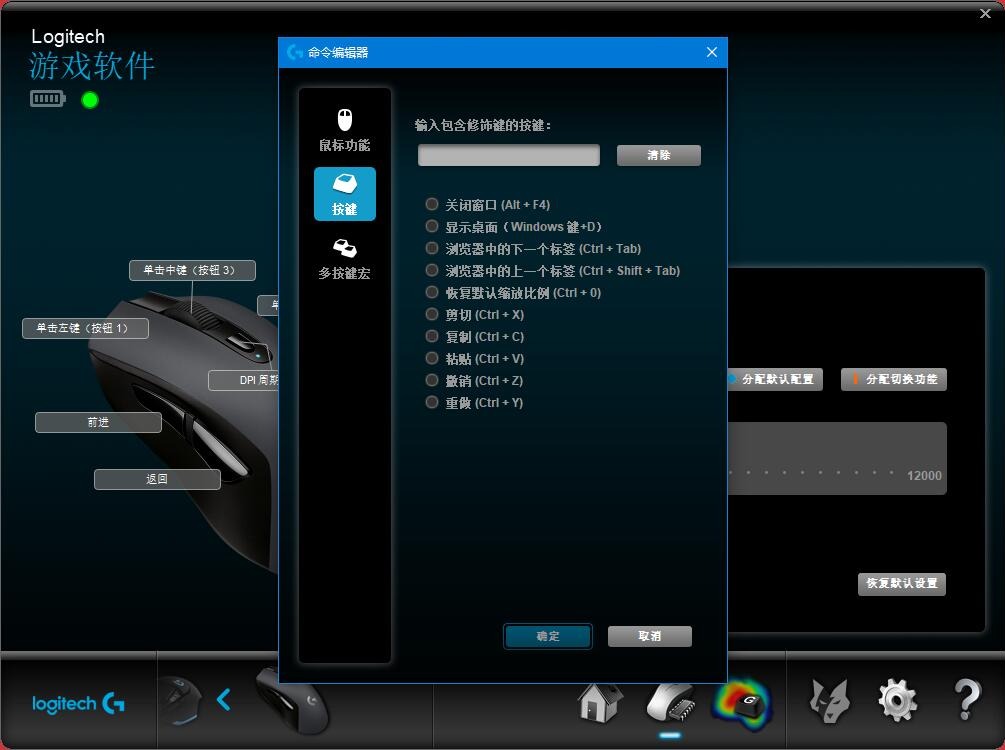Open the home icon in bottom bar
The image size is (1005, 750).
pyautogui.click(x=599, y=702)
